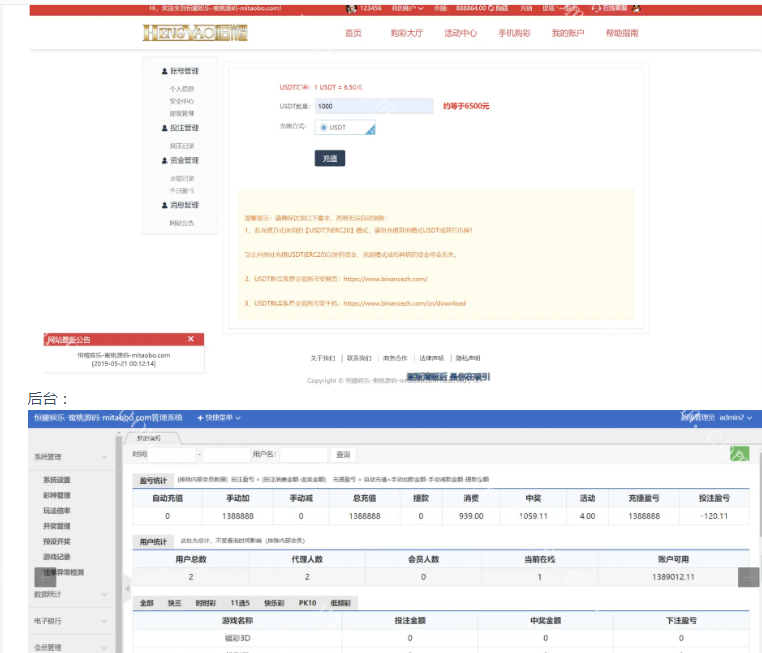
Task: Open the 购彩大厅 navigation menu item
Action: pos(406,33)
